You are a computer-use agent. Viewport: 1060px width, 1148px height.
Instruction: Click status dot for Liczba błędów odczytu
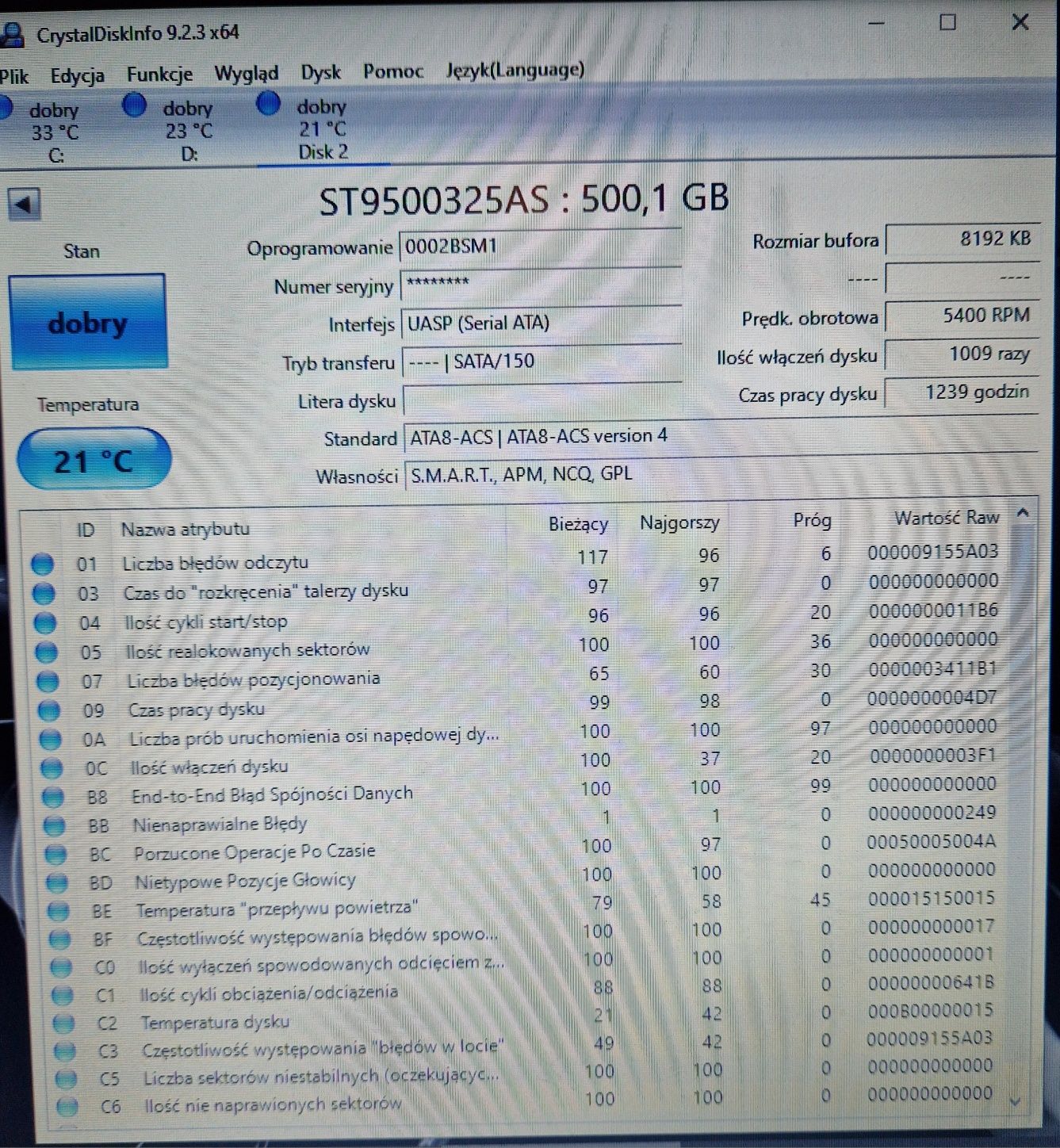click(42, 564)
